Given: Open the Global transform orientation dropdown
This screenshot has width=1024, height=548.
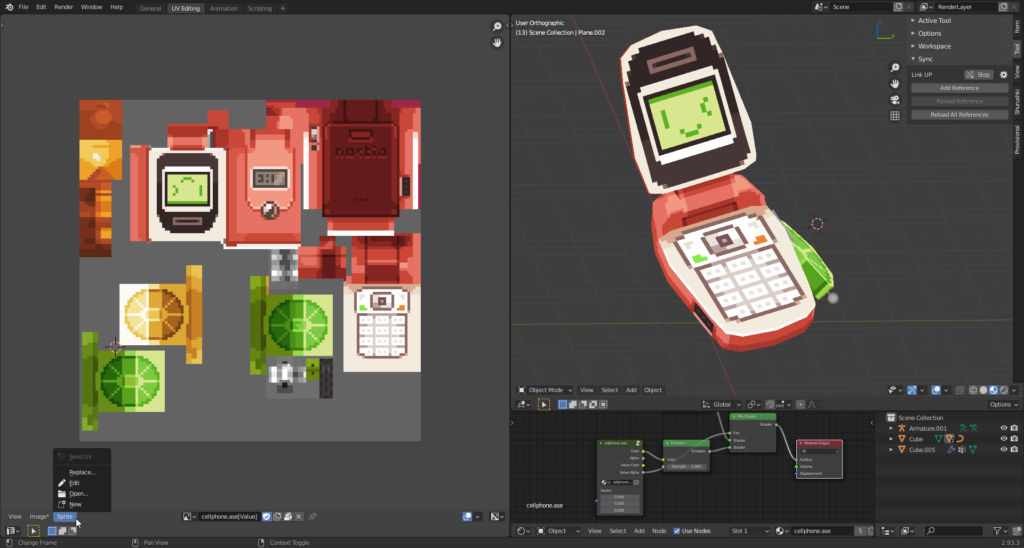Looking at the screenshot, I should [720, 405].
